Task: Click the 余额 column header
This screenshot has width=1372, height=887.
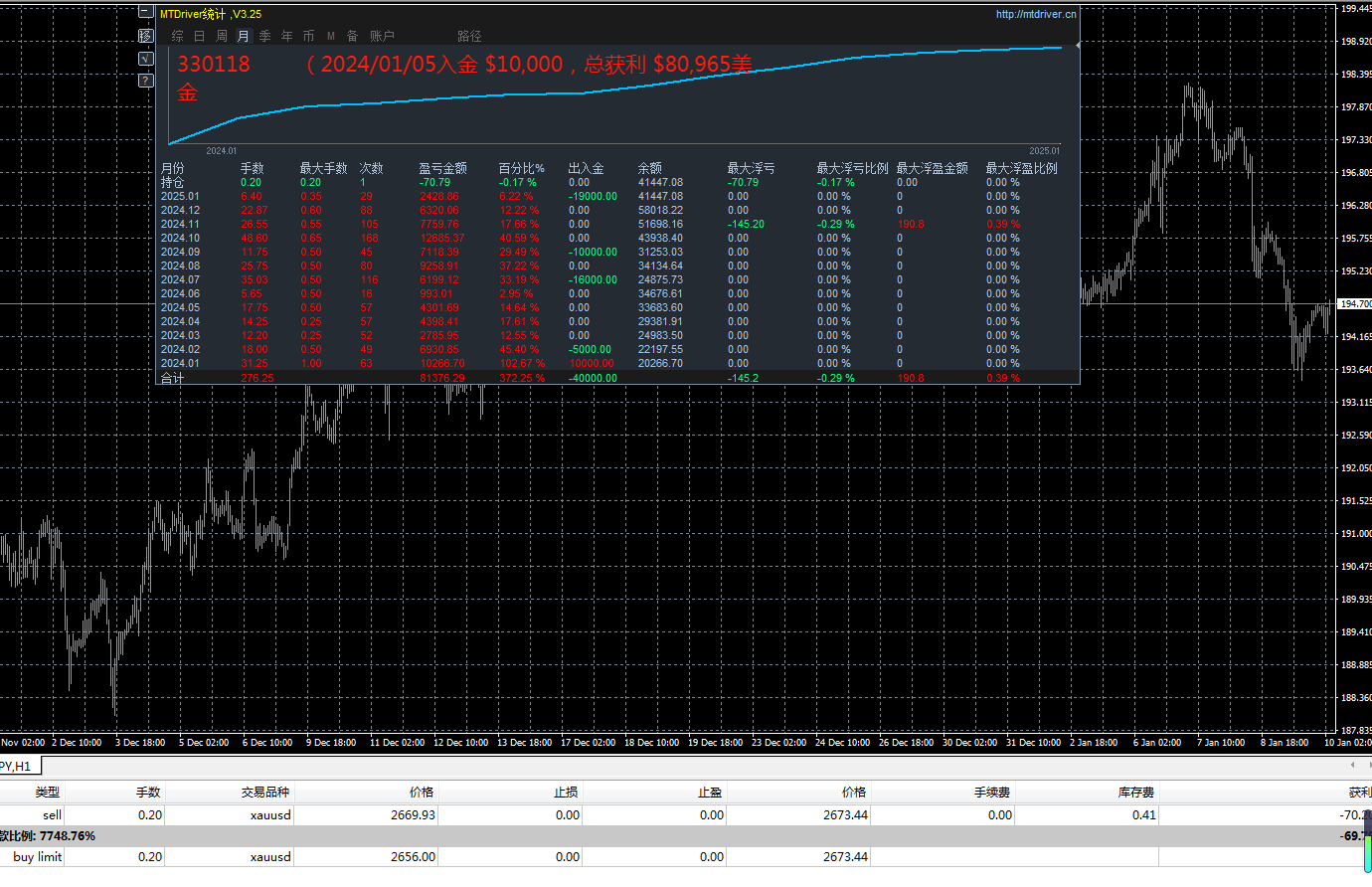Action: click(x=650, y=168)
